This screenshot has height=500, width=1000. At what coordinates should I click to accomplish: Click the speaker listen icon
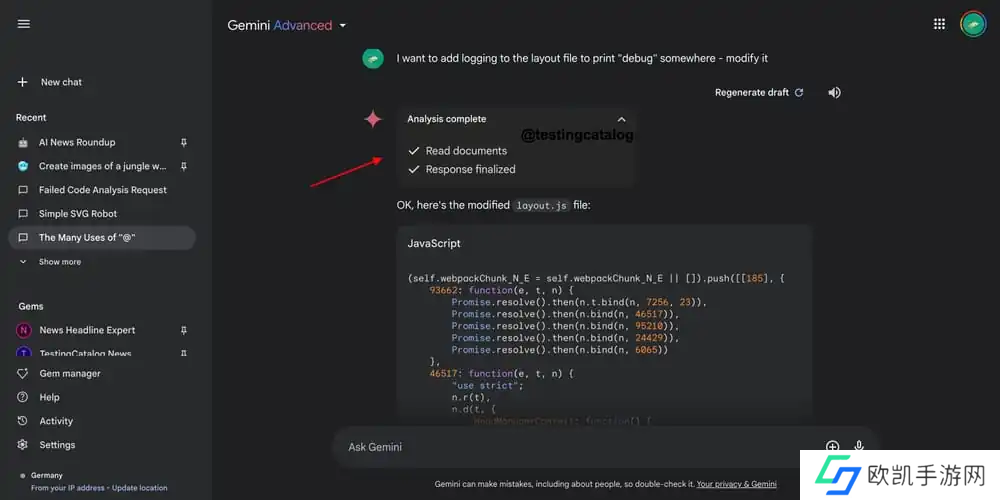pos(834,92)
